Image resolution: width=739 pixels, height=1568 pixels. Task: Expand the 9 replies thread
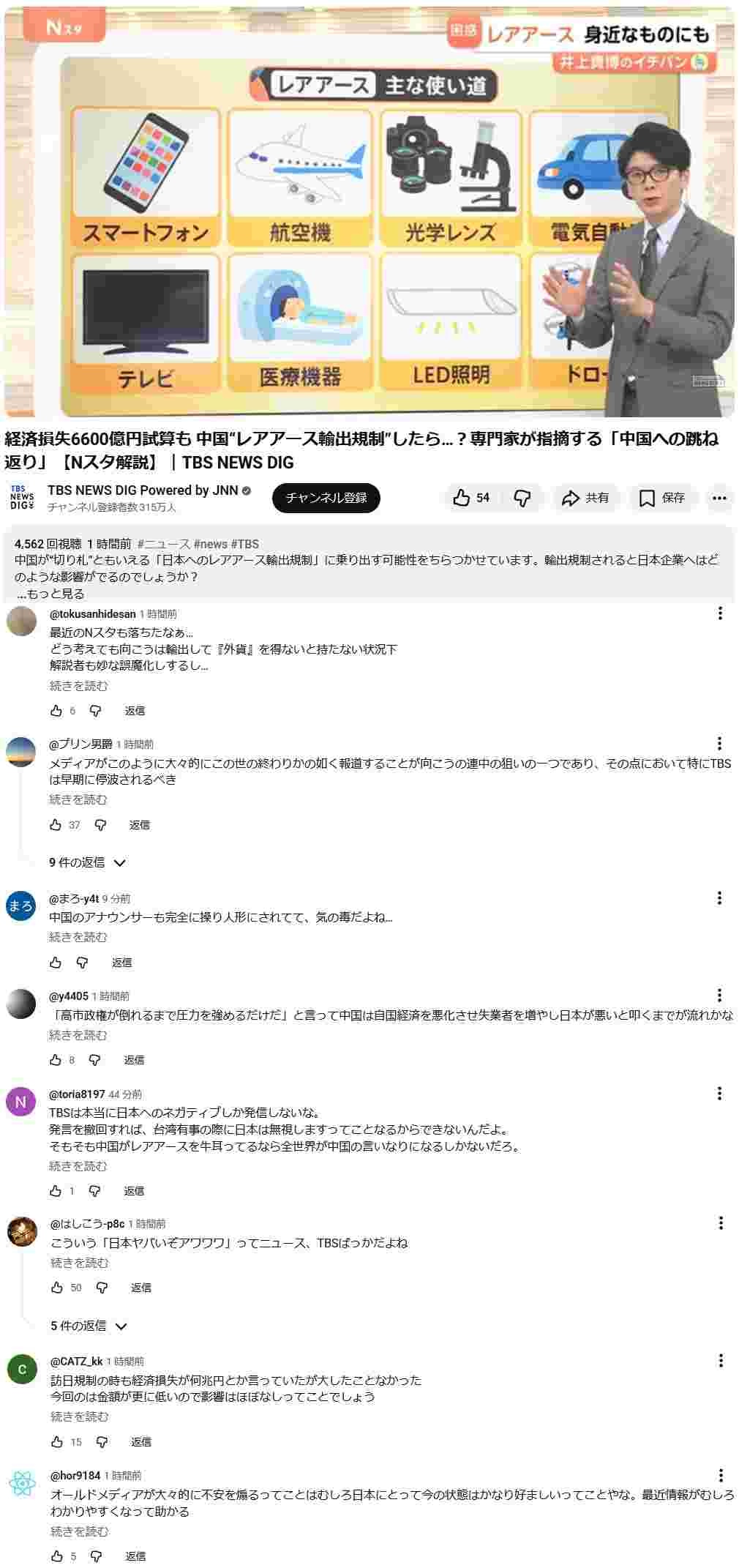(88, 863)
